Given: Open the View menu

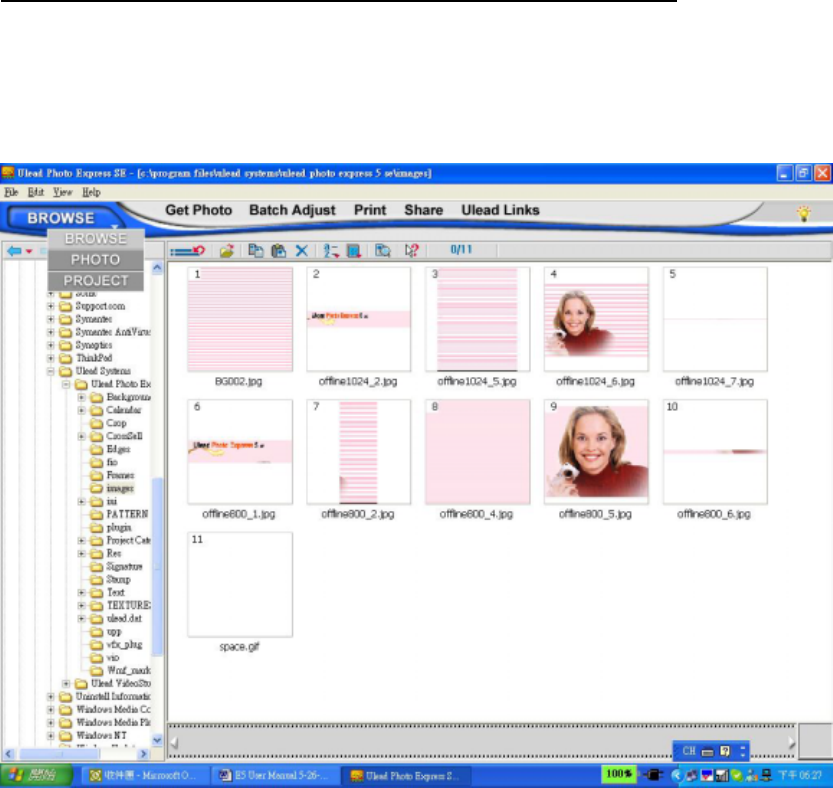Looking at the screenshot, I should click(x=62, y=192).
